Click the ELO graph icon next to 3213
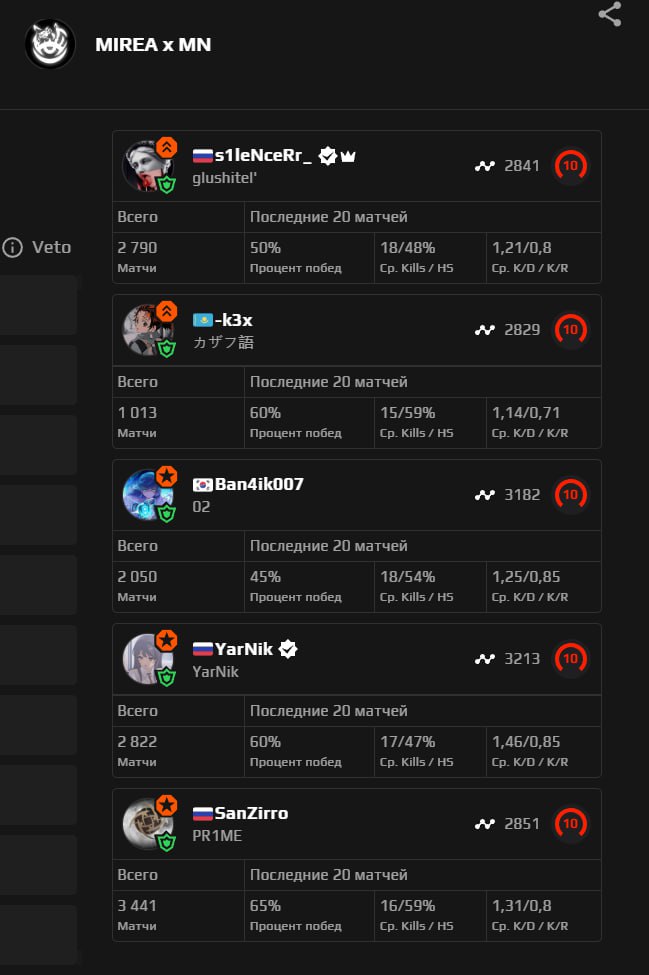 tap(485, 659)
